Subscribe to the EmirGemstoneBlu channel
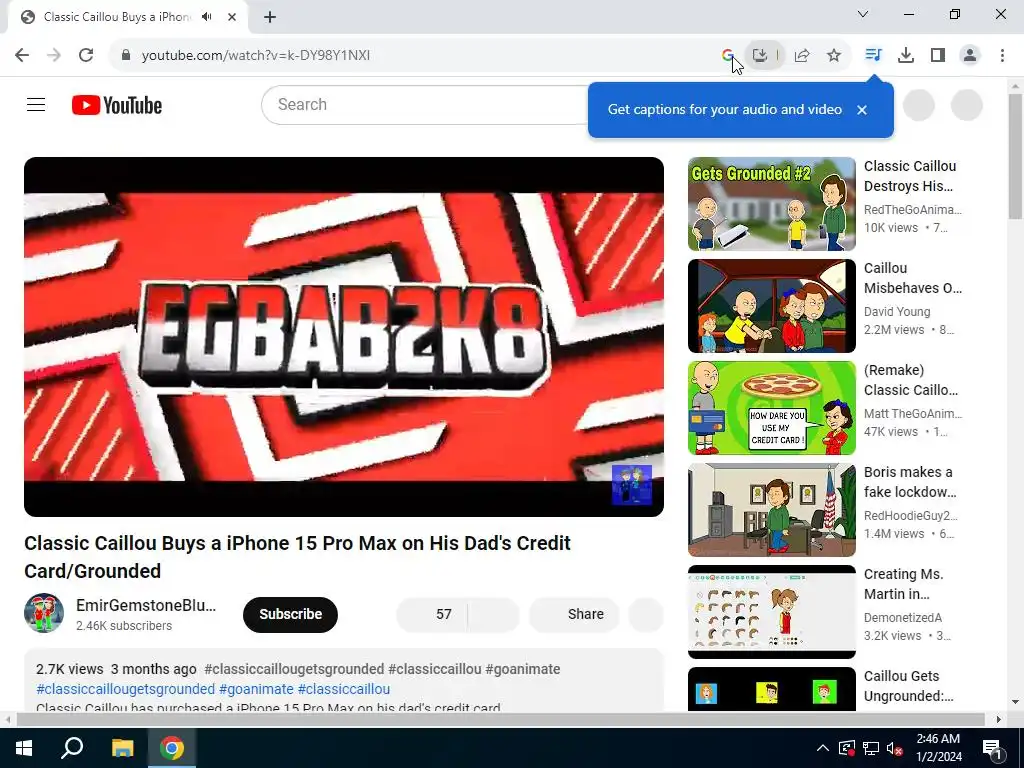Viewport: 1024px width, 768px height. point(291,615)
